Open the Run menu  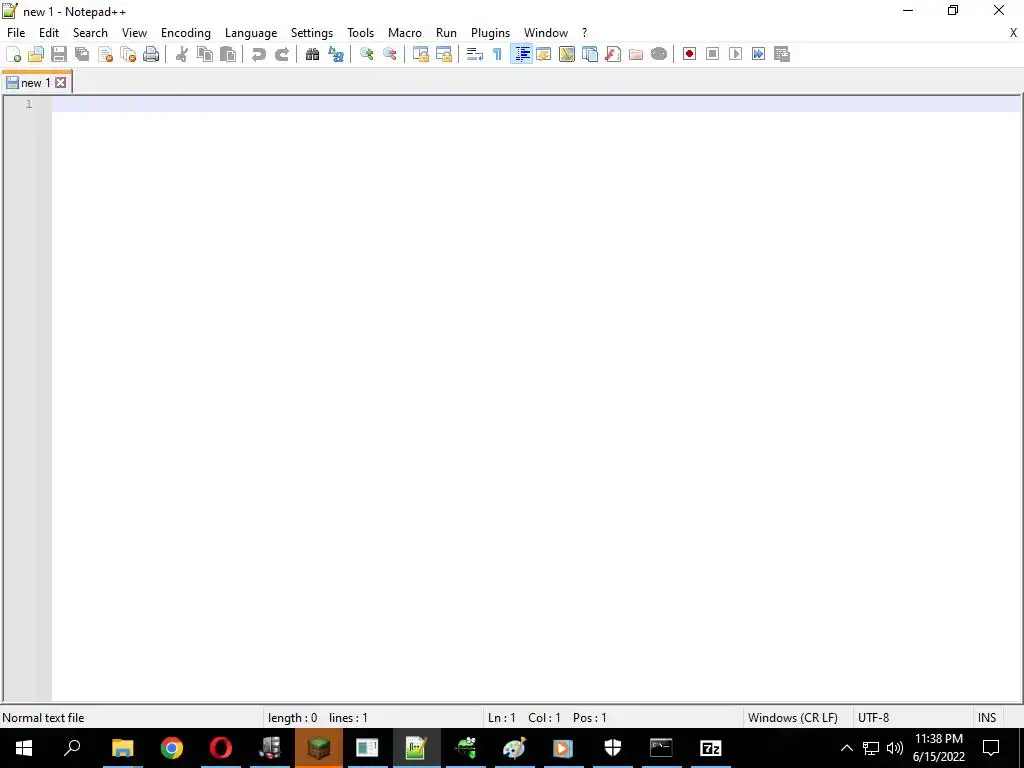tap(446, 33)
